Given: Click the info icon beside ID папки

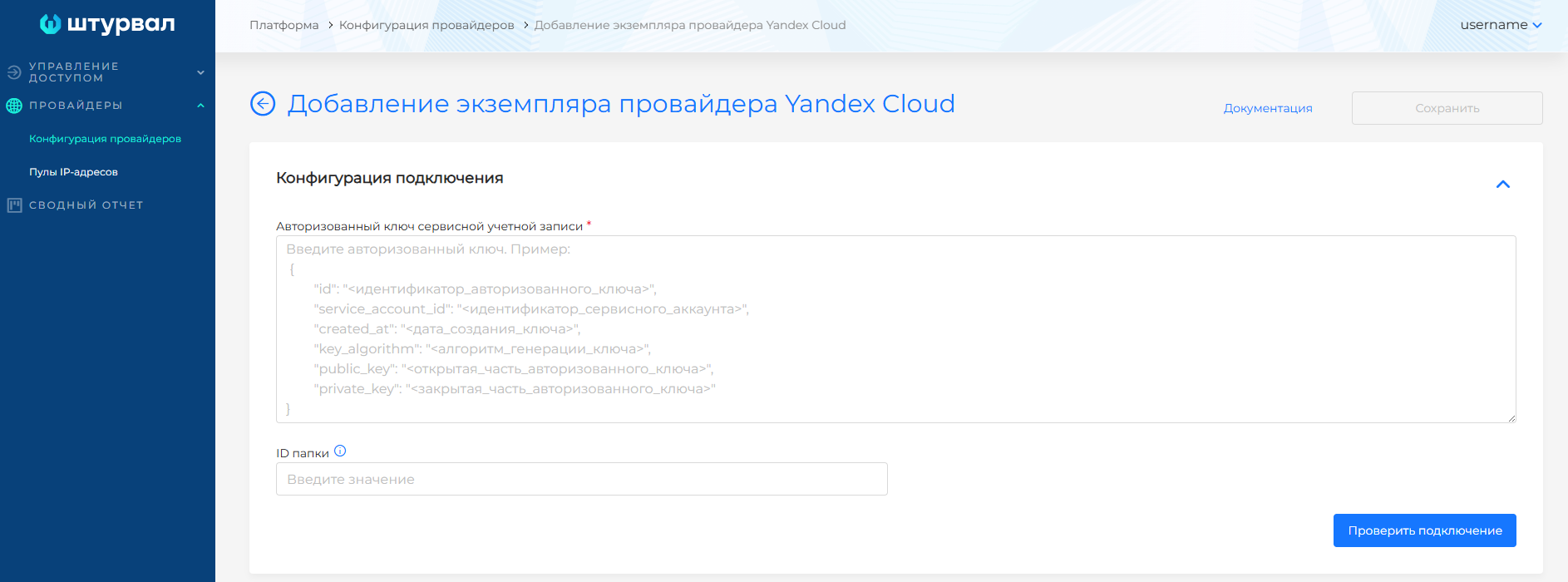Looking at the screenshot, I should click(x=340, y=451).
